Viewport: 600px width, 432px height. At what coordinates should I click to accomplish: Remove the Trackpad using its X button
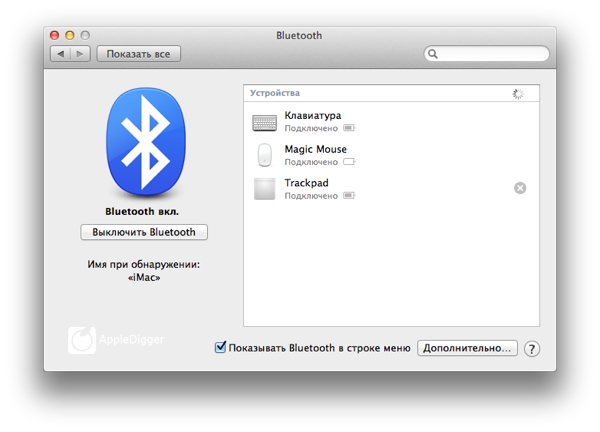tap(520, 188)
